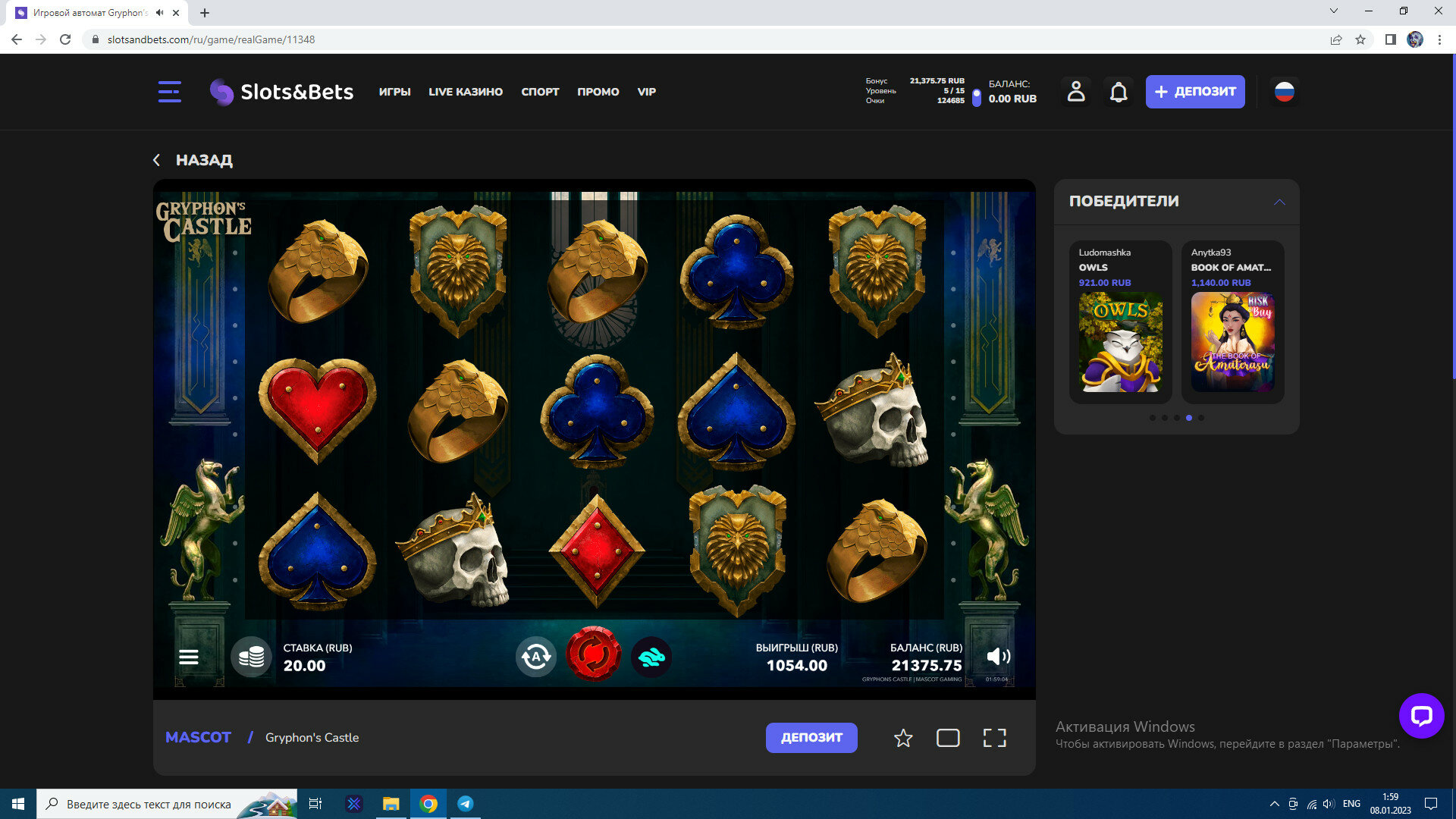Enable autoplay with the circular A icon
The width and height of the screenshot is (1456, 819).
click(x=536, y=657)
